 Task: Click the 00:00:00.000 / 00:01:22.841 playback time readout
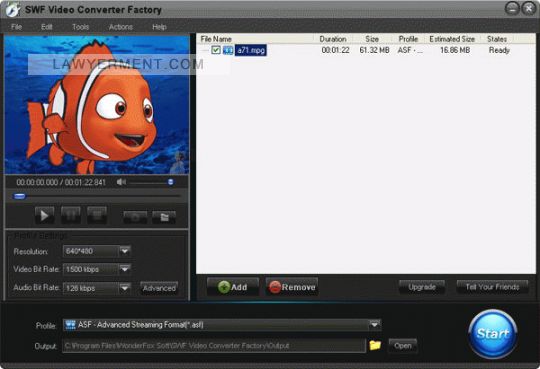click(x=61, y=182)
